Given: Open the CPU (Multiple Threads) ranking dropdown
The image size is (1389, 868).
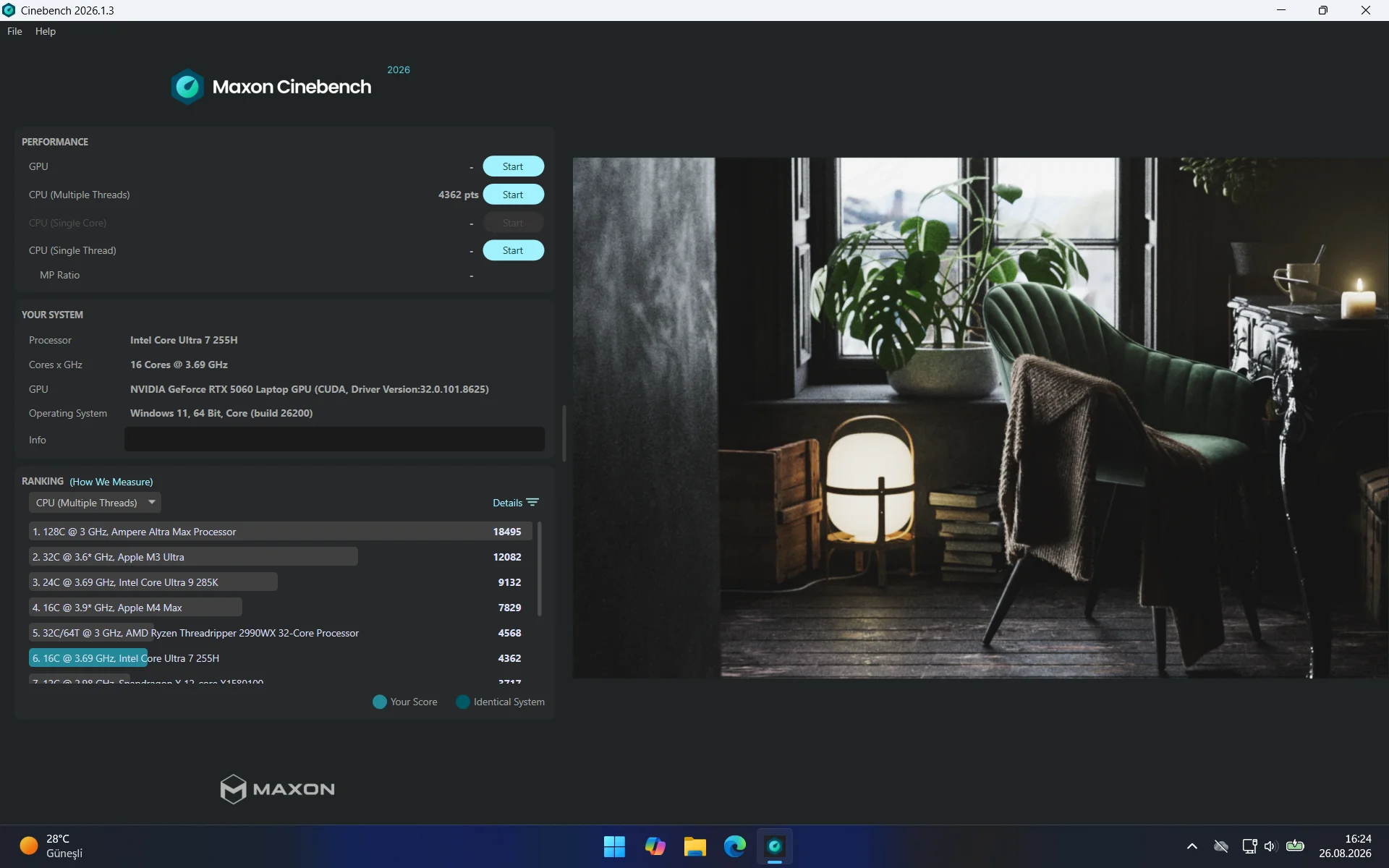Looking at the screenshot, I should point(95,503).
